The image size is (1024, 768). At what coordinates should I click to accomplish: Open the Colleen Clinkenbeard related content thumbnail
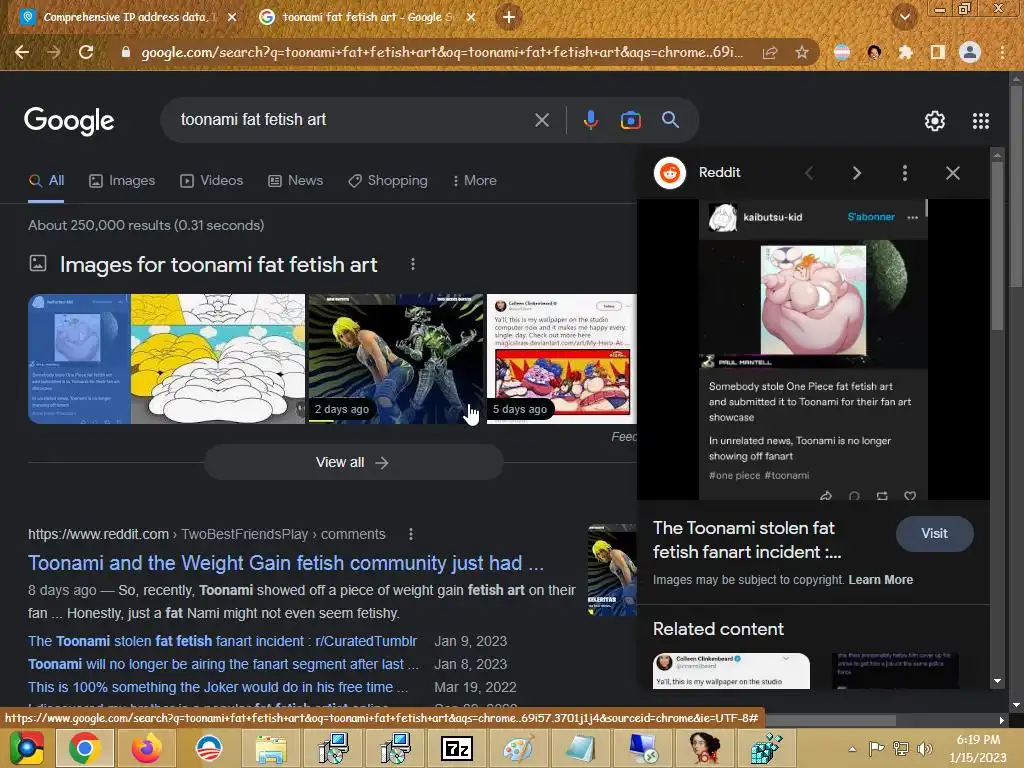click(731, 671)
